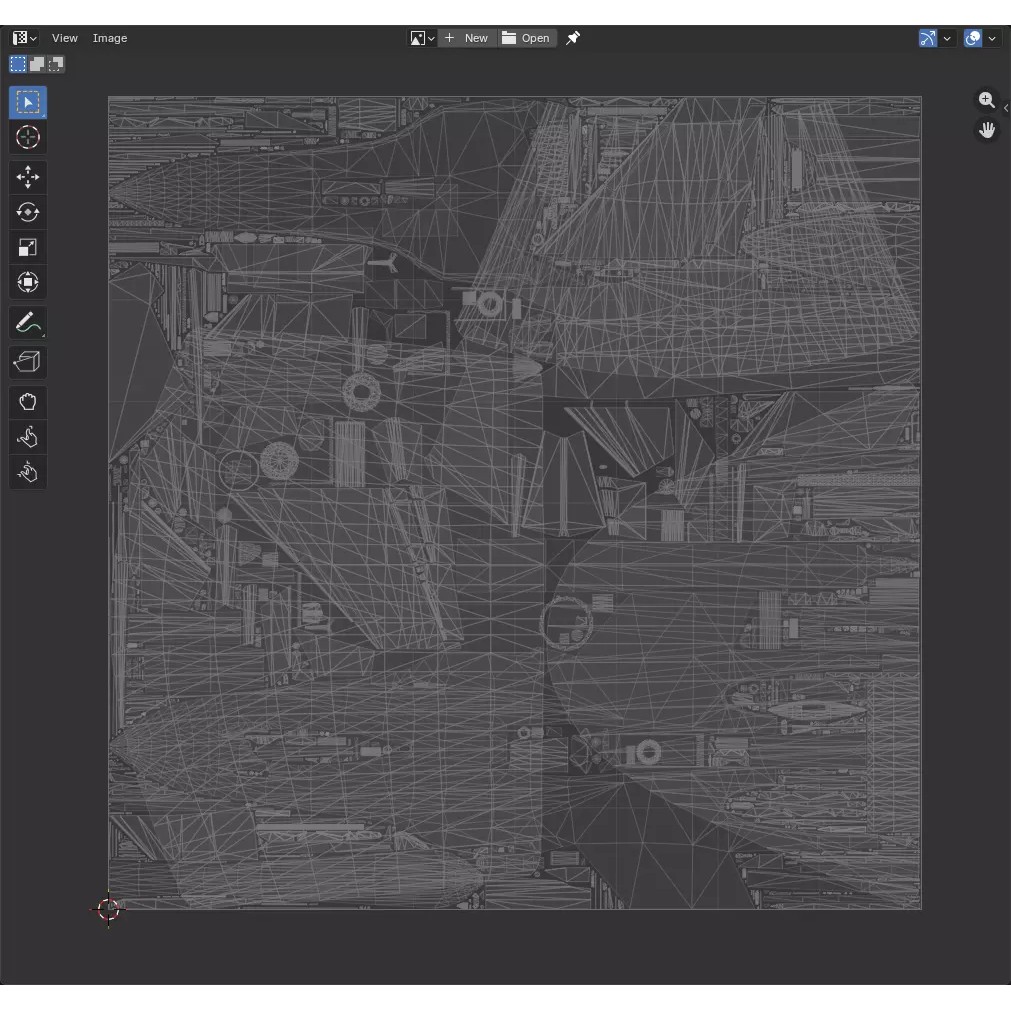Open the image browse dropdown
This screenshot has width=1011, height=1011.
pos(422,38)
